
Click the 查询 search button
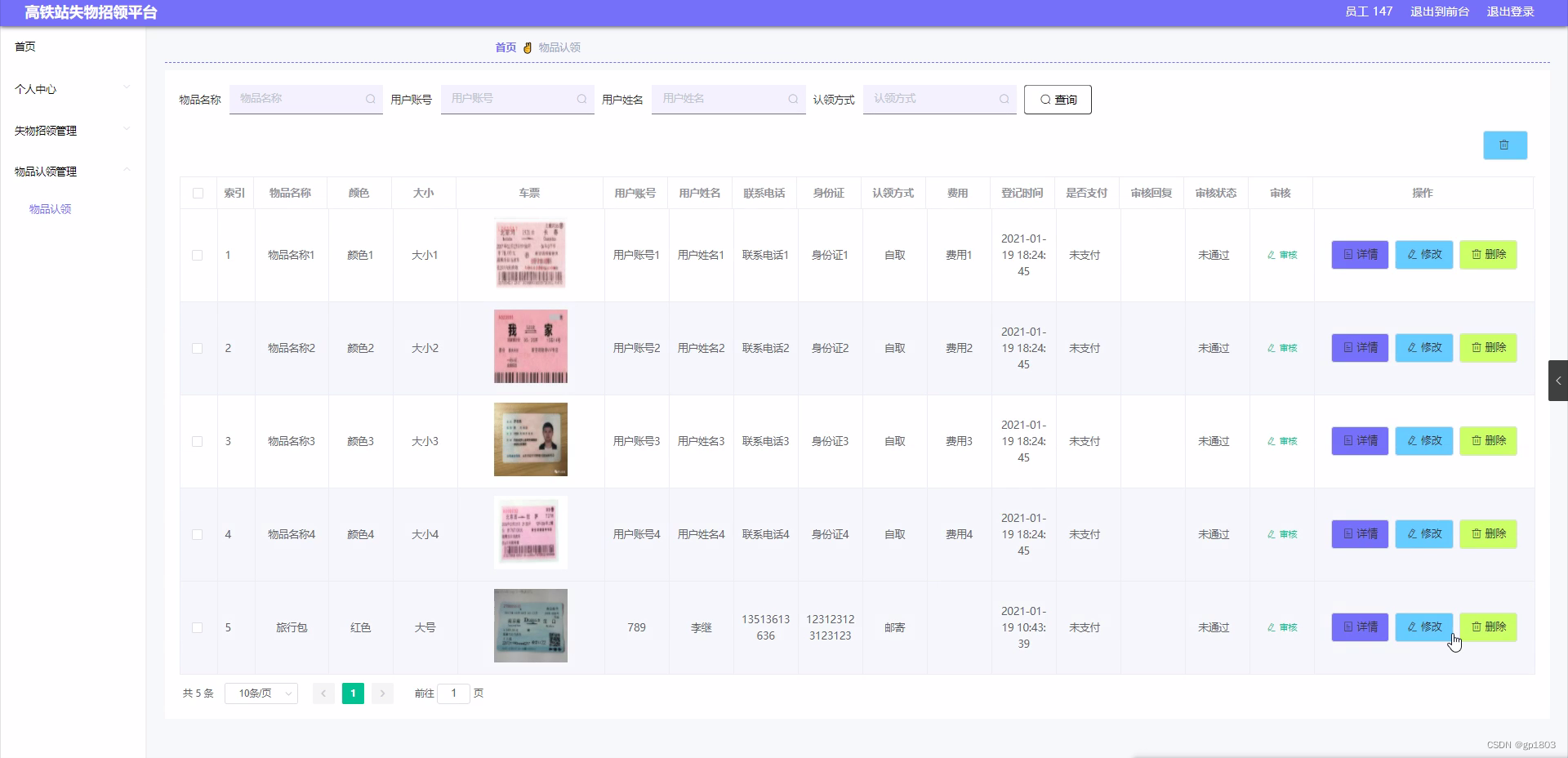(x=1058, y=100)
